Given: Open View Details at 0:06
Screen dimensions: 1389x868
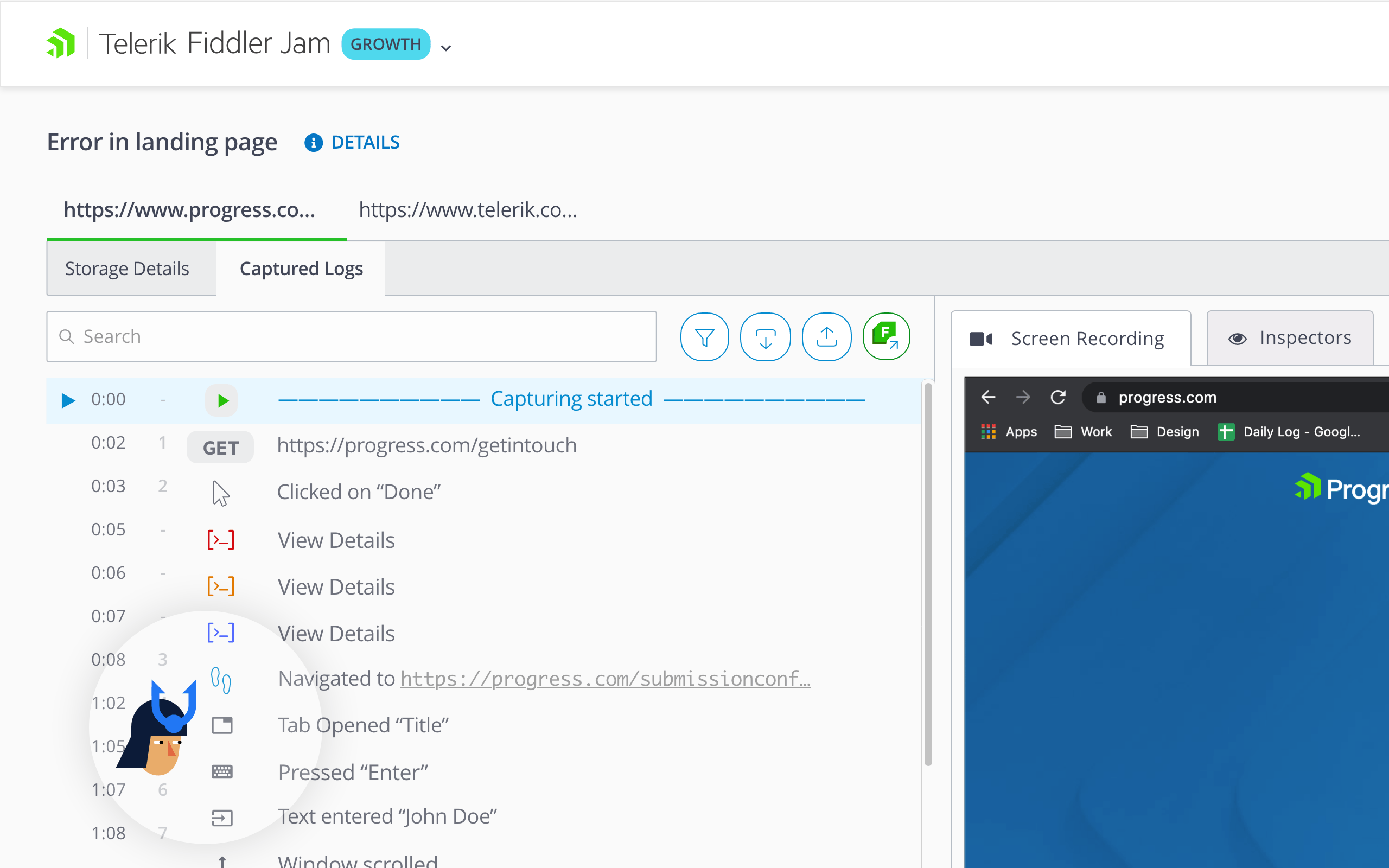Looking at the screenshot, I should 336,586.
